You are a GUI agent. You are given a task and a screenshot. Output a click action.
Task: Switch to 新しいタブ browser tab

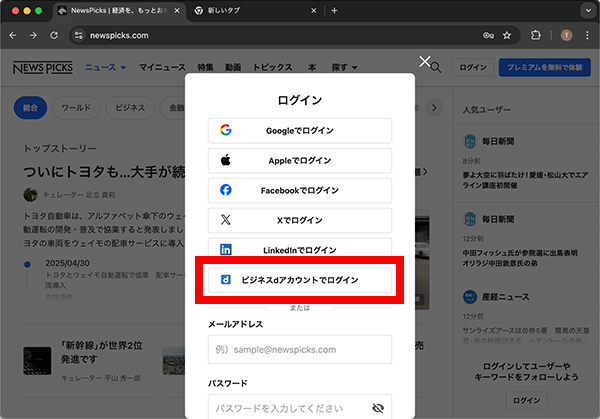[x=253, y=11]
